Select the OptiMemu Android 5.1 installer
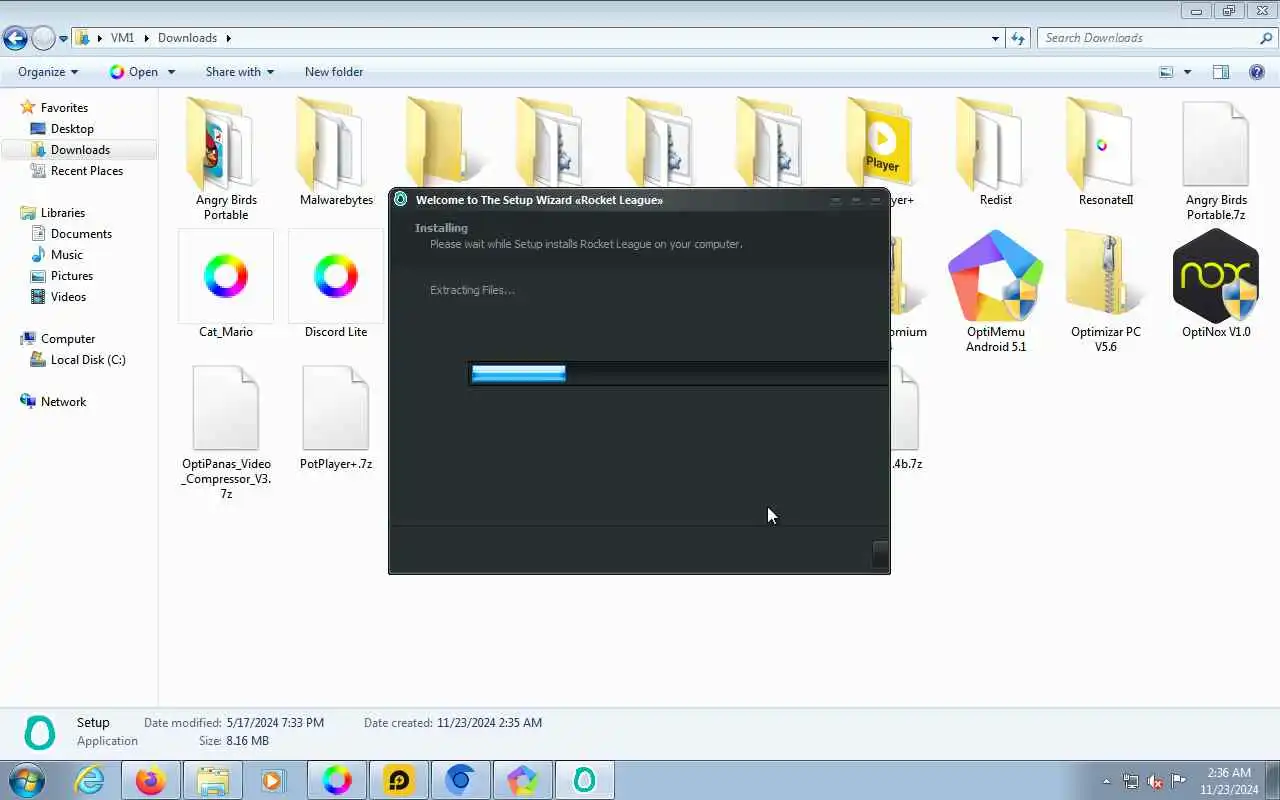The width and height of the screenshot is (1280, 800). click(x=996, y=290)
